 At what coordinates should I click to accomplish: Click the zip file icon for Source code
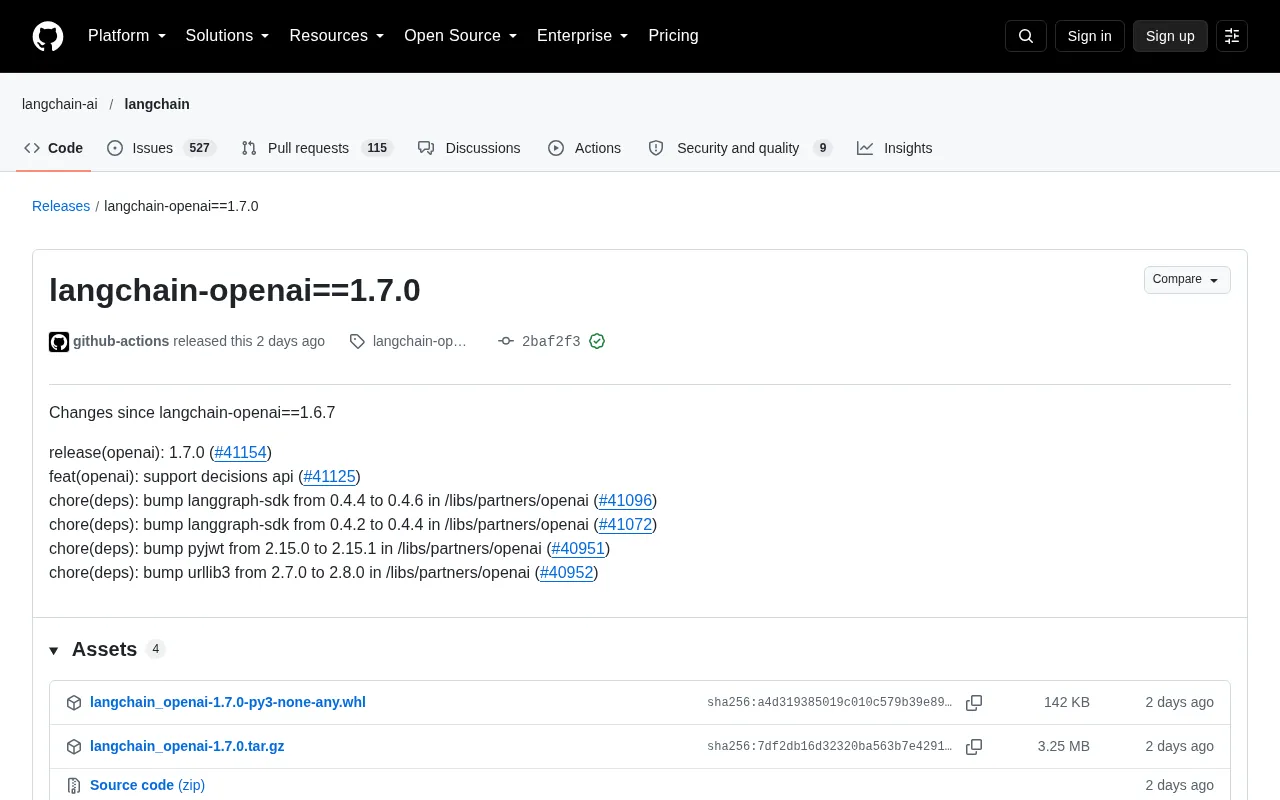[74, 786]
